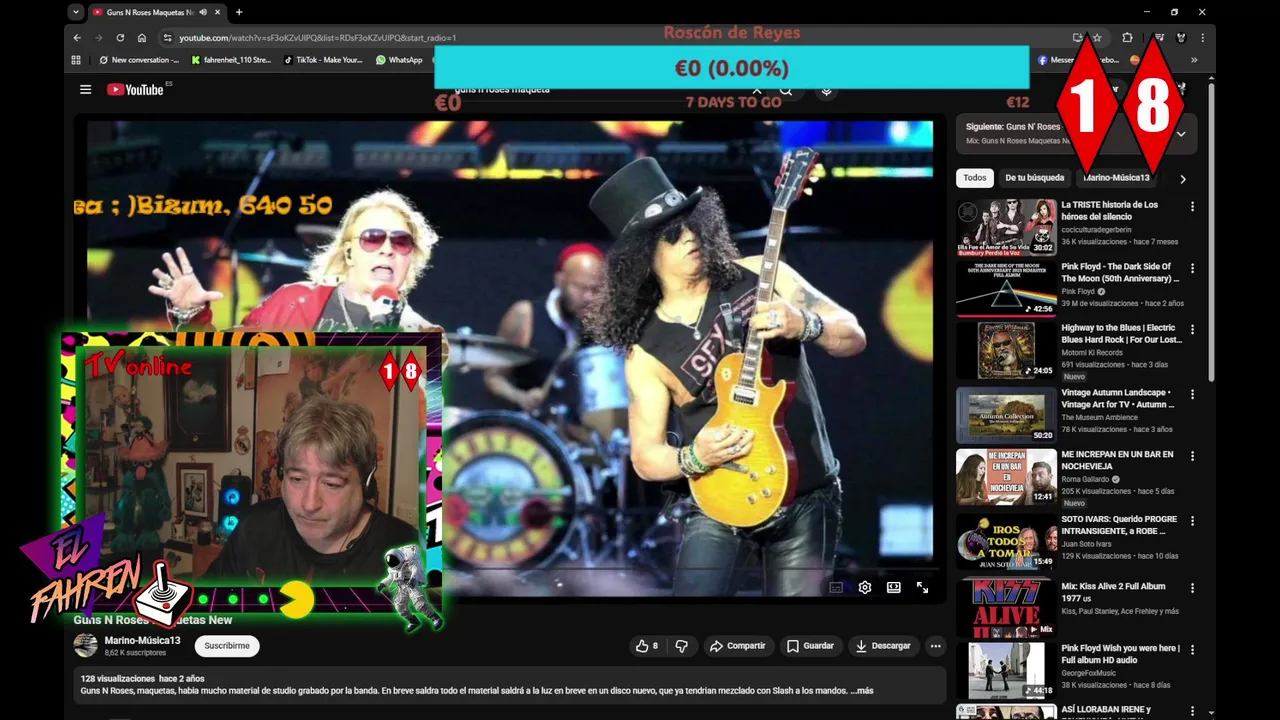
Task: Switch to theater mode in the player
Action: pos(894,588)
